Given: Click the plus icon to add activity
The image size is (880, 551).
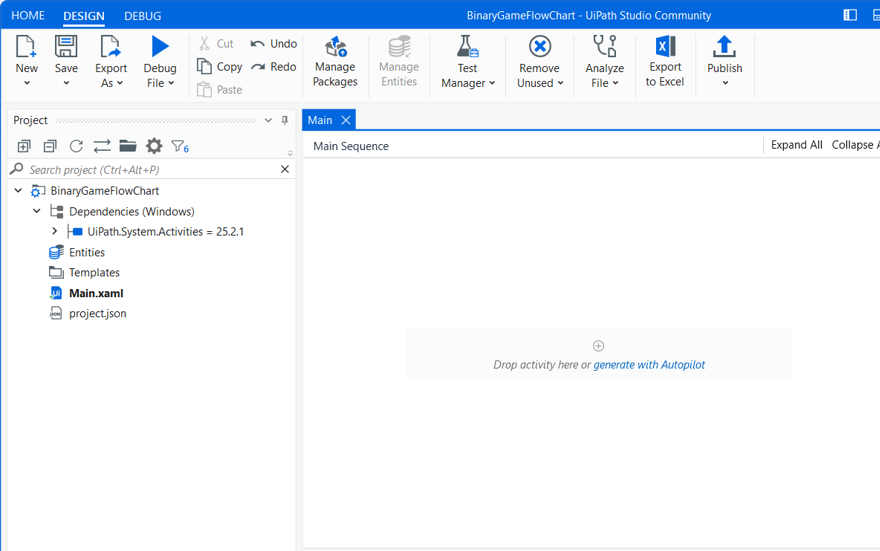Looking at the screenshot, I should 598,346.
